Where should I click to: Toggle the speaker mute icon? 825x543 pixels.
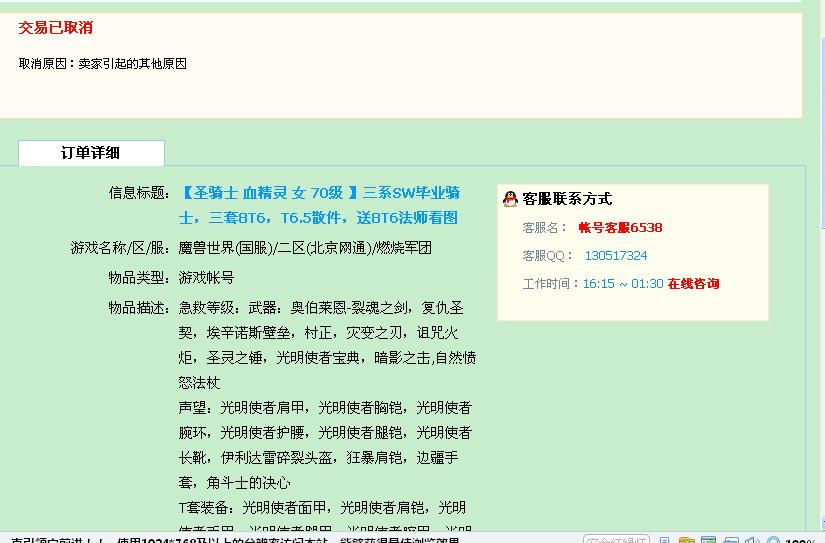tap(752, 540)
